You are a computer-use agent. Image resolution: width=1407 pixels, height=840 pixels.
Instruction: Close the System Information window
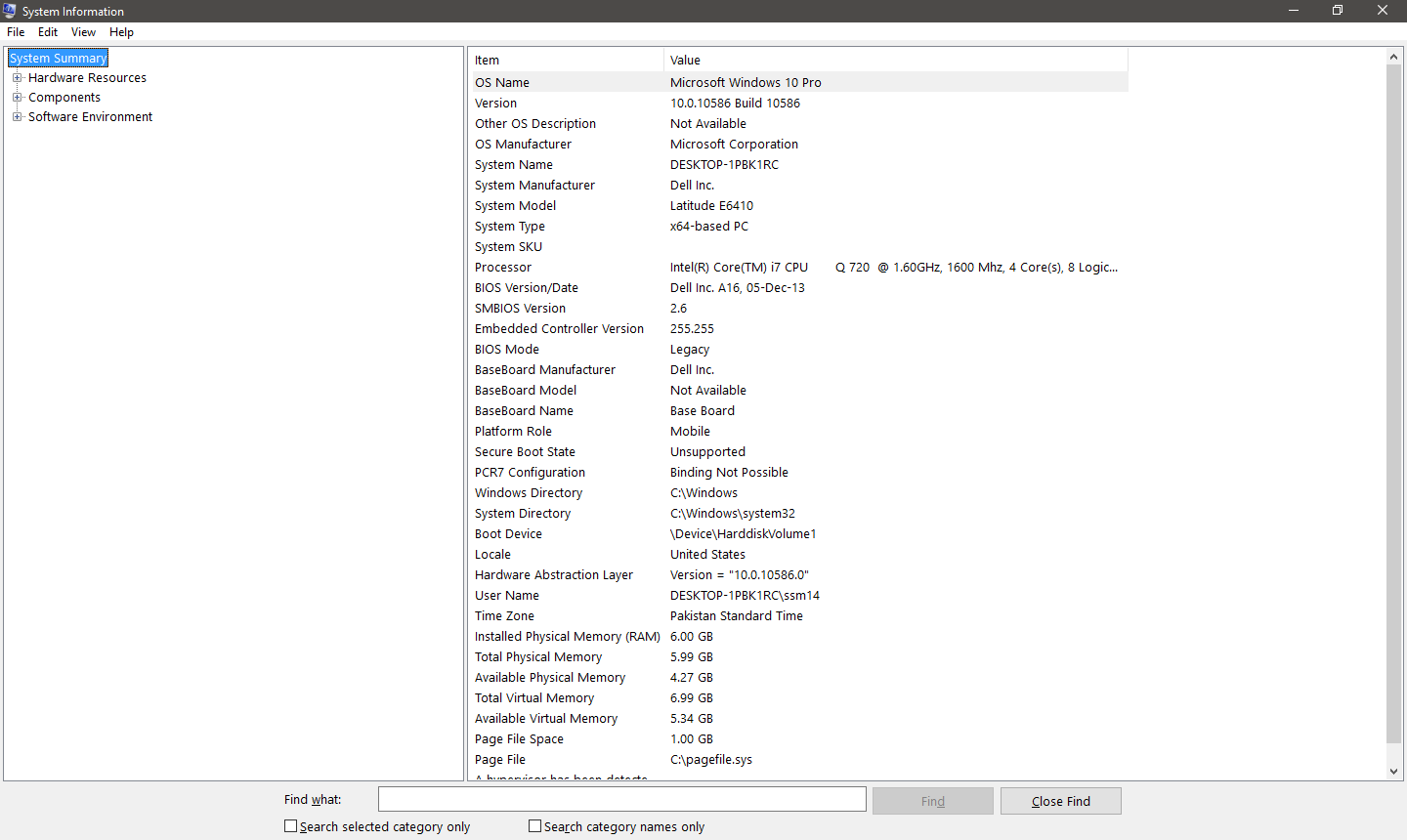point(1383,11)
